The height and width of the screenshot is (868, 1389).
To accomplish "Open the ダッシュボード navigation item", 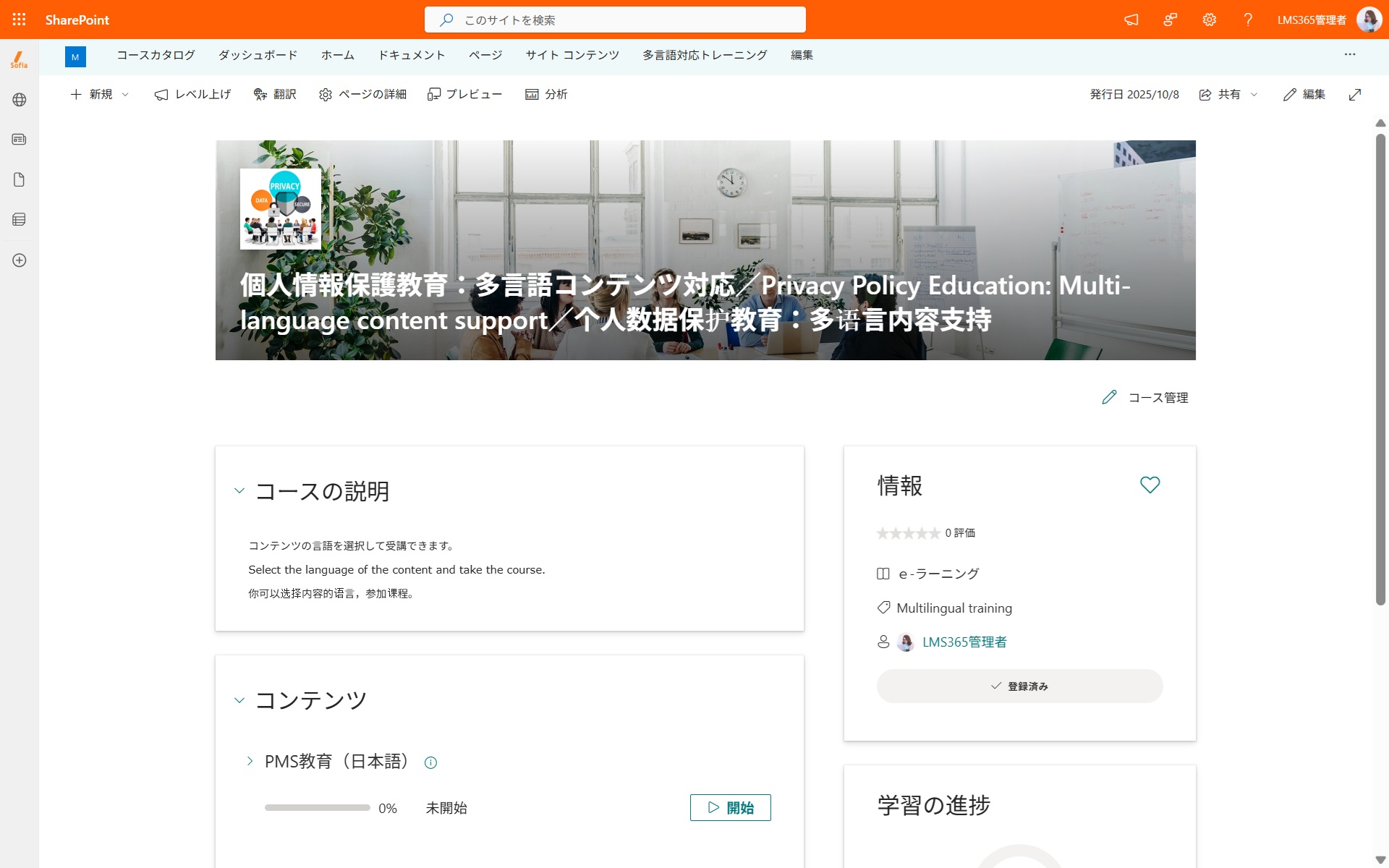I will (258, 55).
